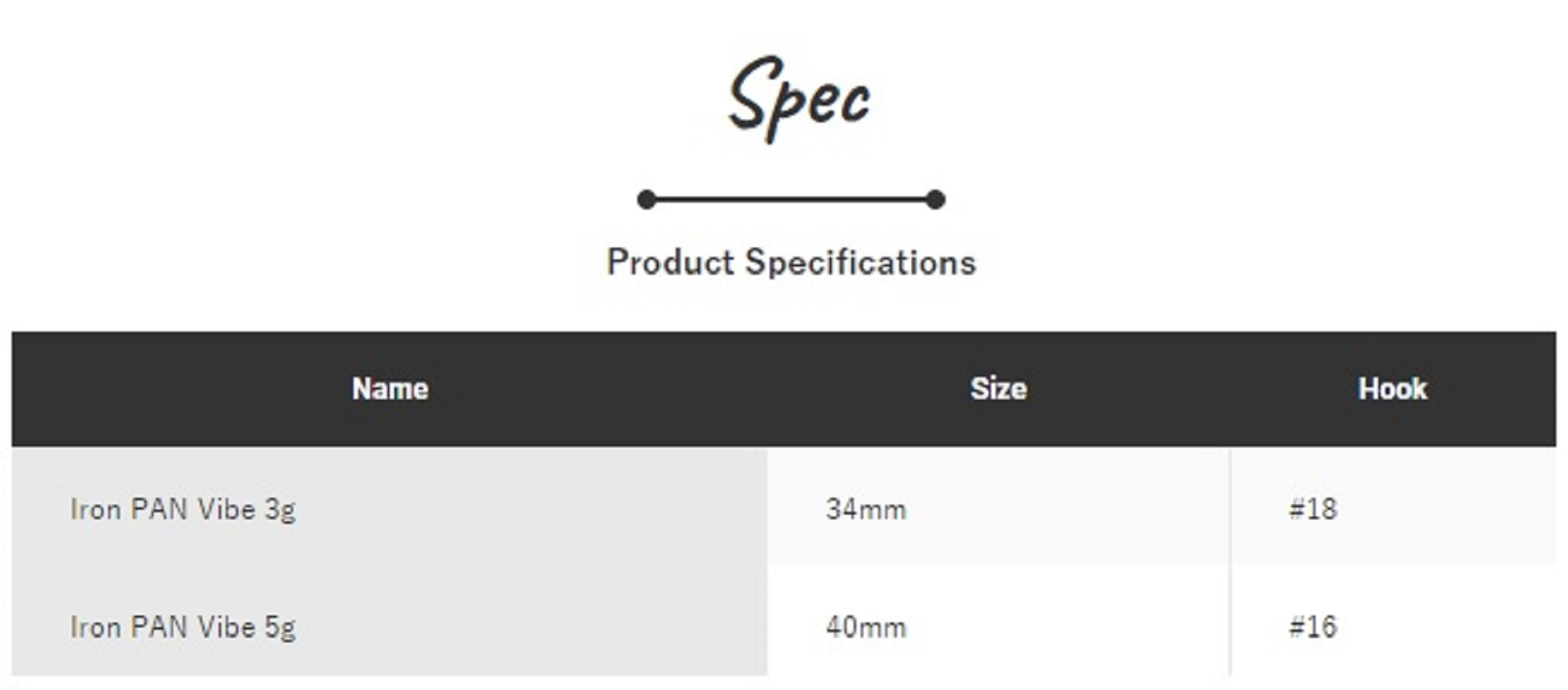1568x690 pixels.
Task: Select the Iron PAN Vibe 5g name cell
Action: point(183,627)
